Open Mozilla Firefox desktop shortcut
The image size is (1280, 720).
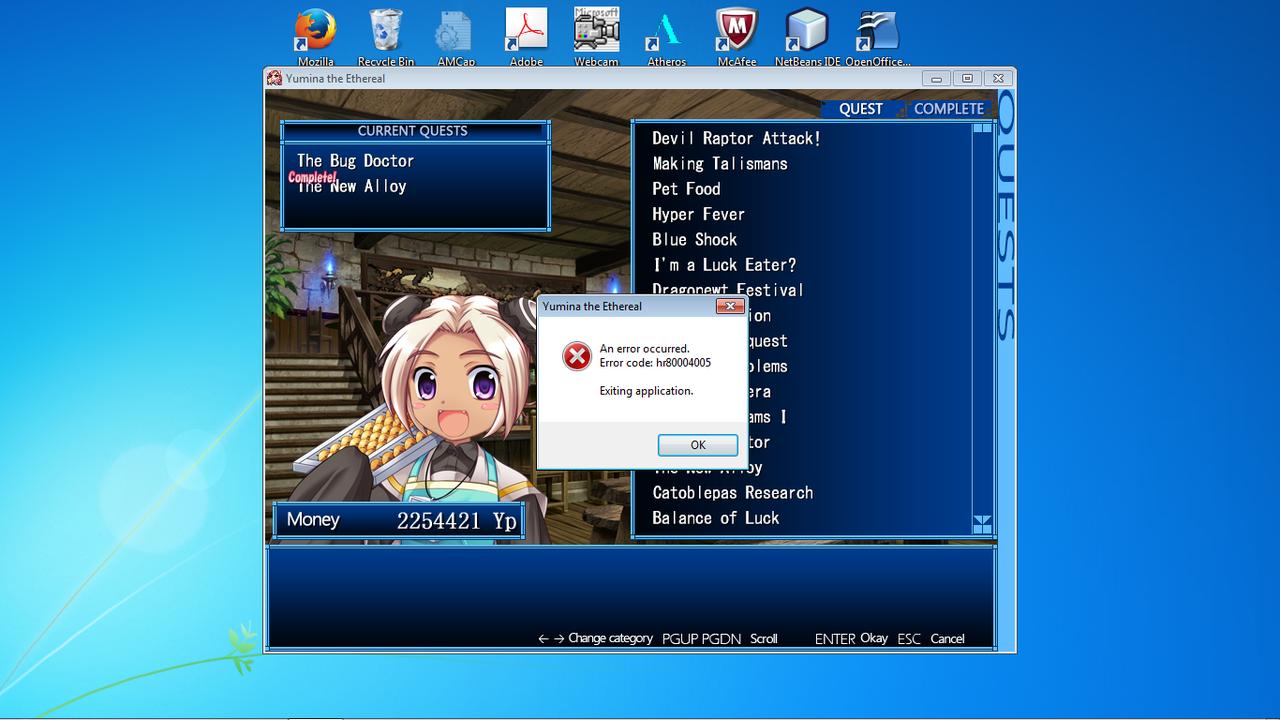click(315, 31)
